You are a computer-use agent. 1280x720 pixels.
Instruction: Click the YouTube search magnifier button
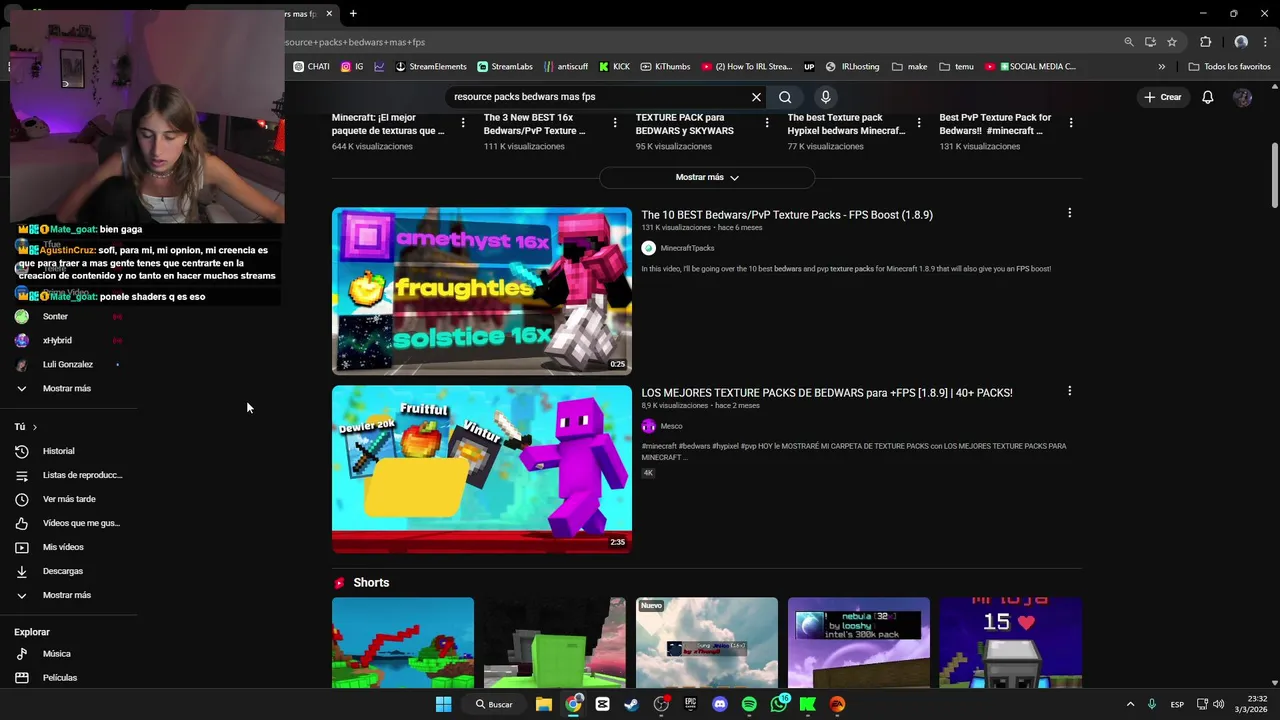(785, 97)
